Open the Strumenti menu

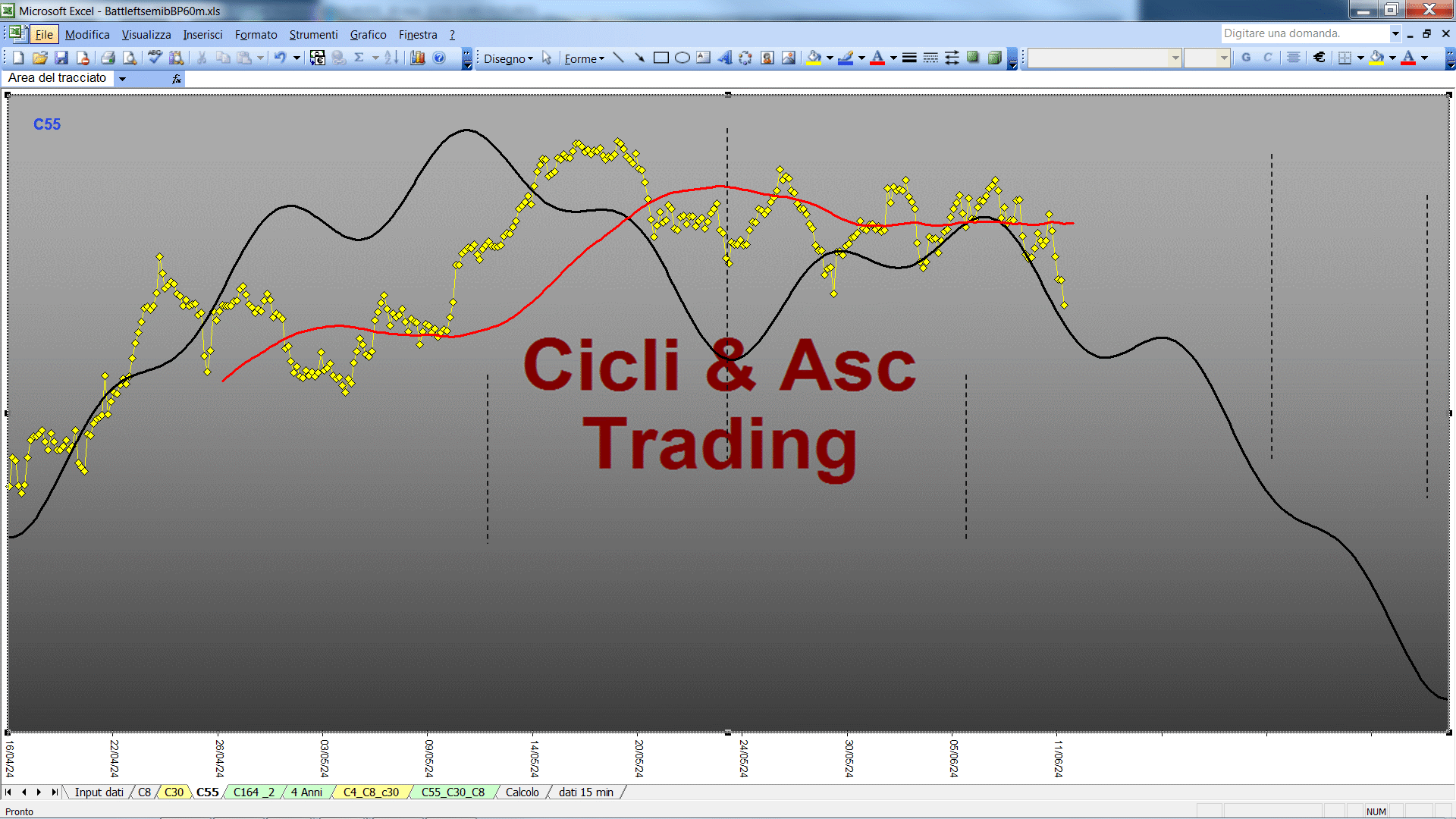(313, 35)
